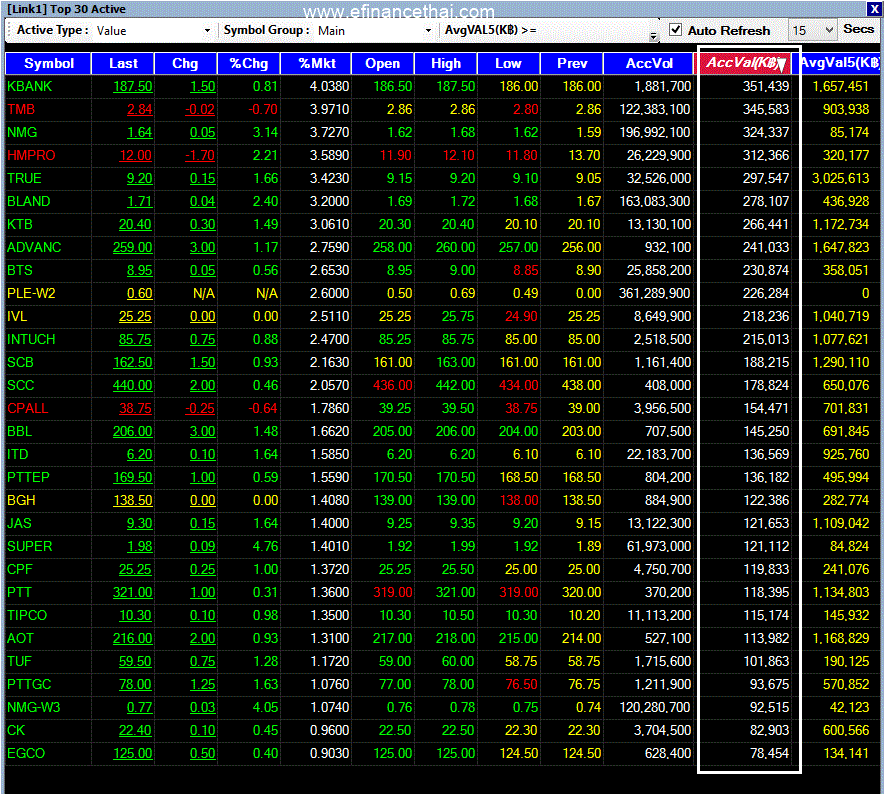Click TMB last price 2.84
This screenshot has height=794, width=885.
point(139,109)
